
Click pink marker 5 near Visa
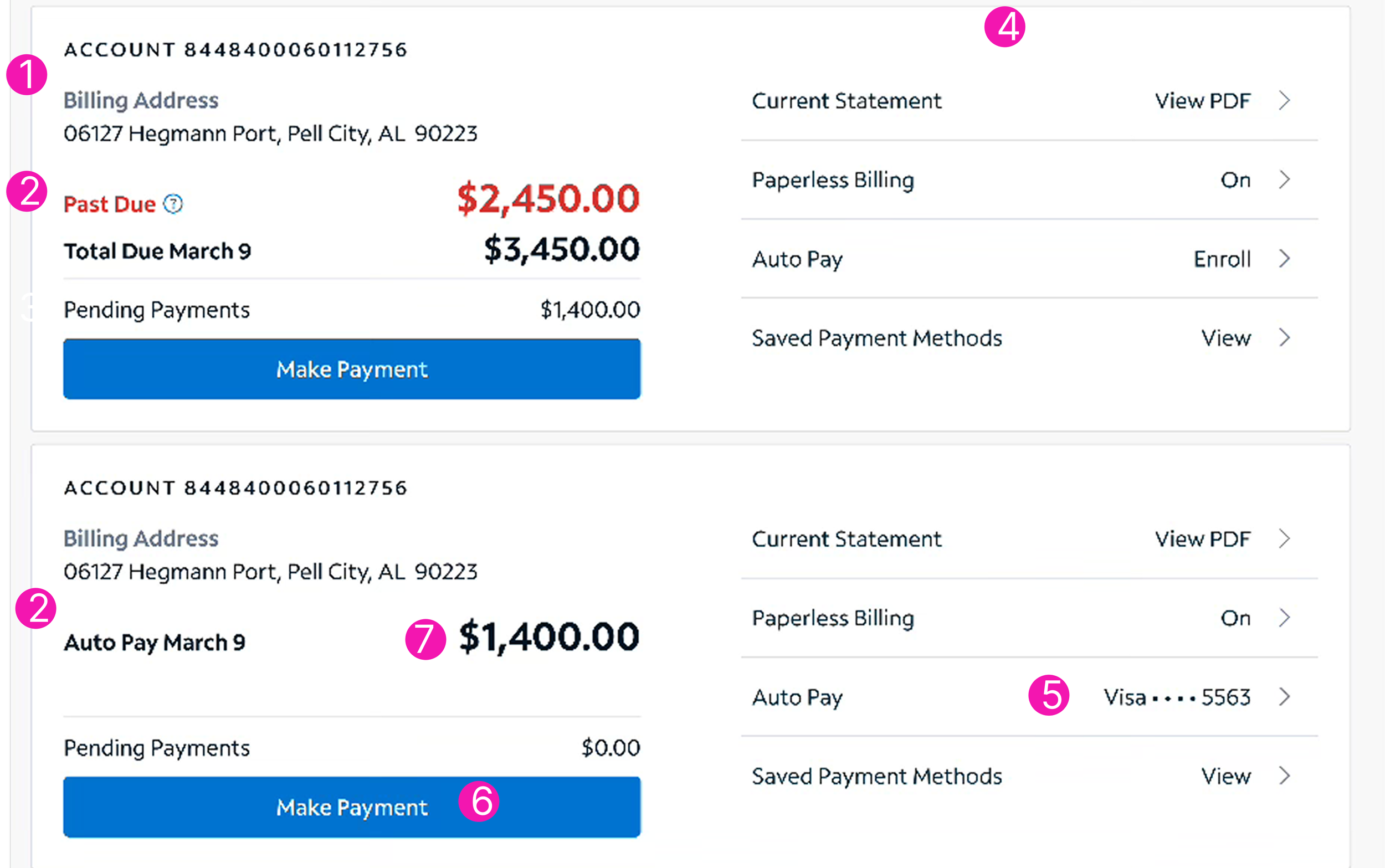click(x=1049, y=695)
